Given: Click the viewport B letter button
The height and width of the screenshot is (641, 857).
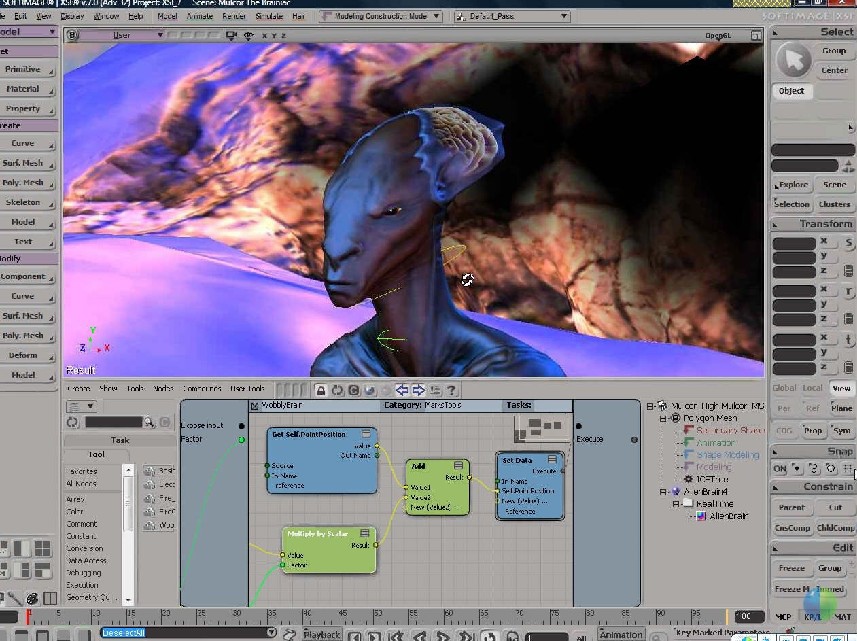Looking at the screenshot, I should [72, 36].
